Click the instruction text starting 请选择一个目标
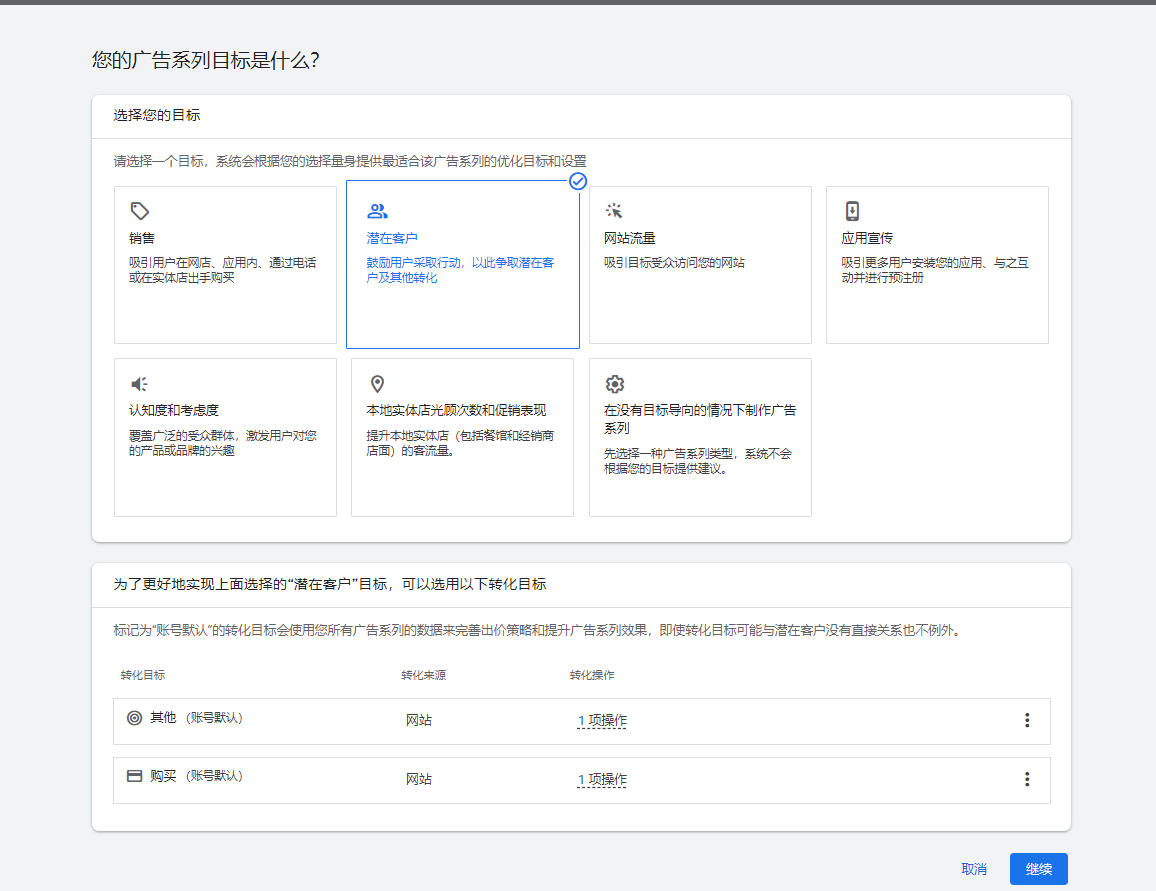 (x=350, y=161)
